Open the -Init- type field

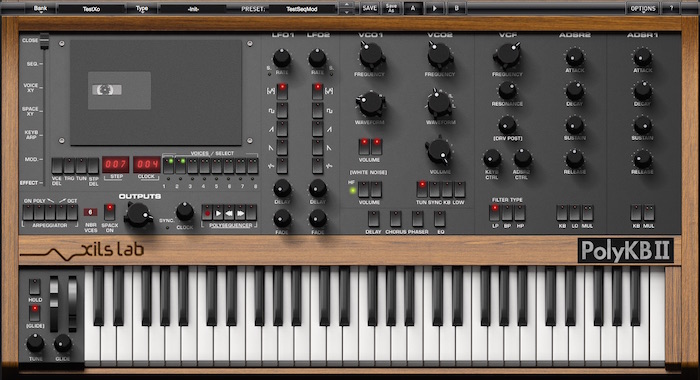pos(193,9)
